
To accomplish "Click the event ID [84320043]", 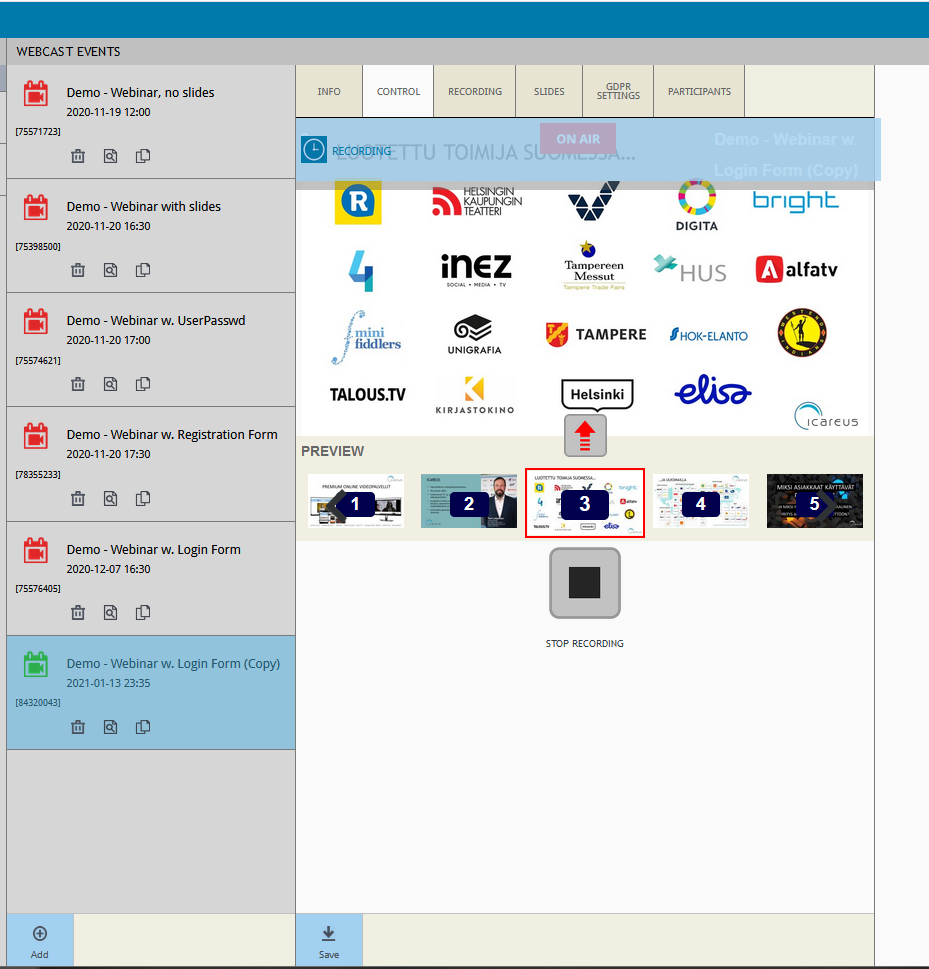I will click(x=38, y=703).
